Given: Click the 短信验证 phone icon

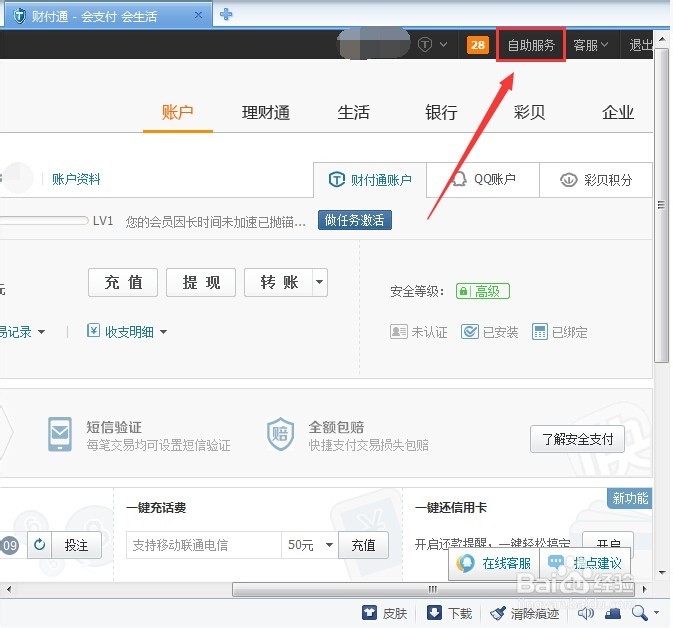Looking at the screenshot, I should pyautogui.click(x=60, y=434).
